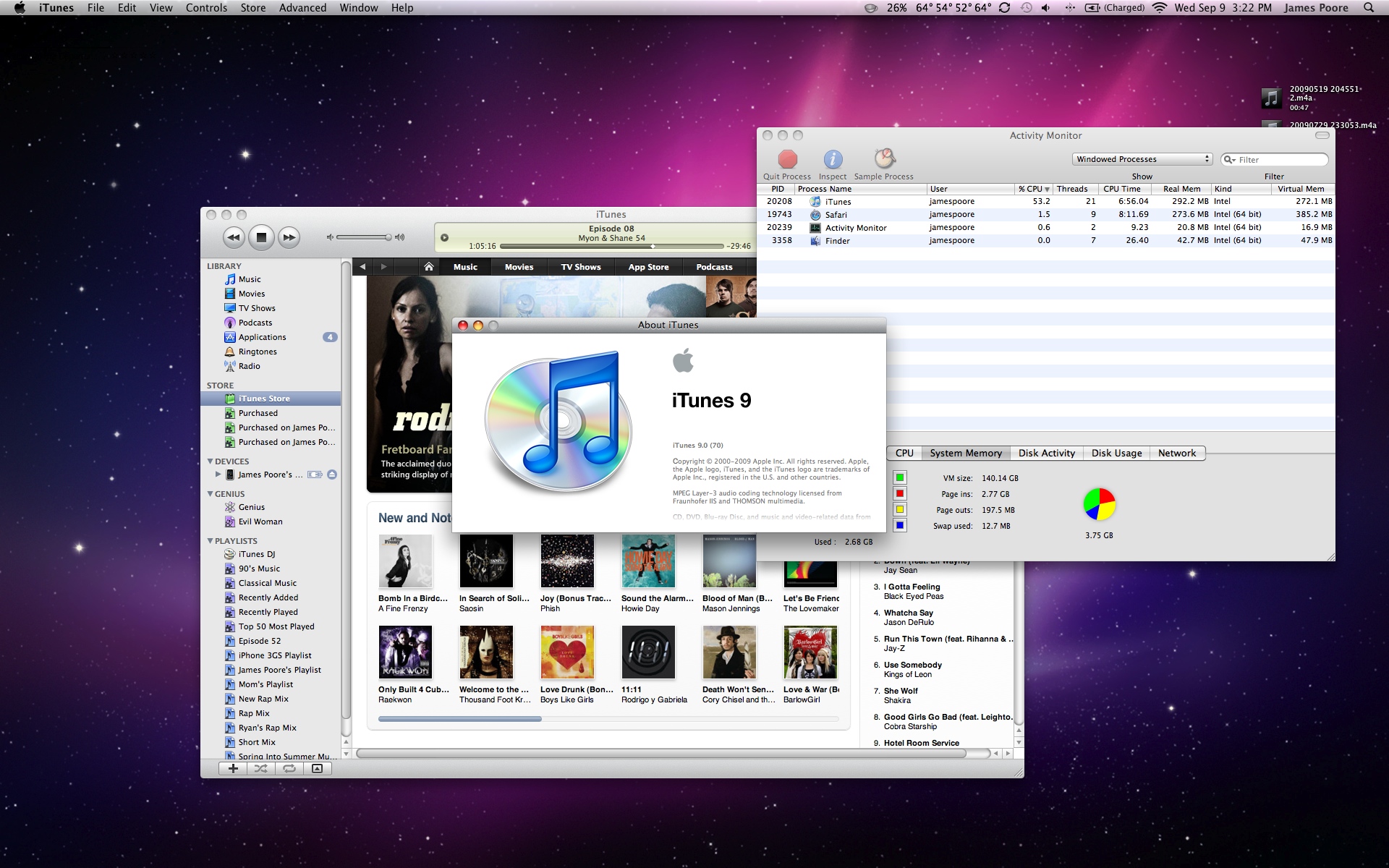Open the Windowed Processes dropdown
The width and height of the screenshot is (1389, 868).
click(x=1142, y=159)
